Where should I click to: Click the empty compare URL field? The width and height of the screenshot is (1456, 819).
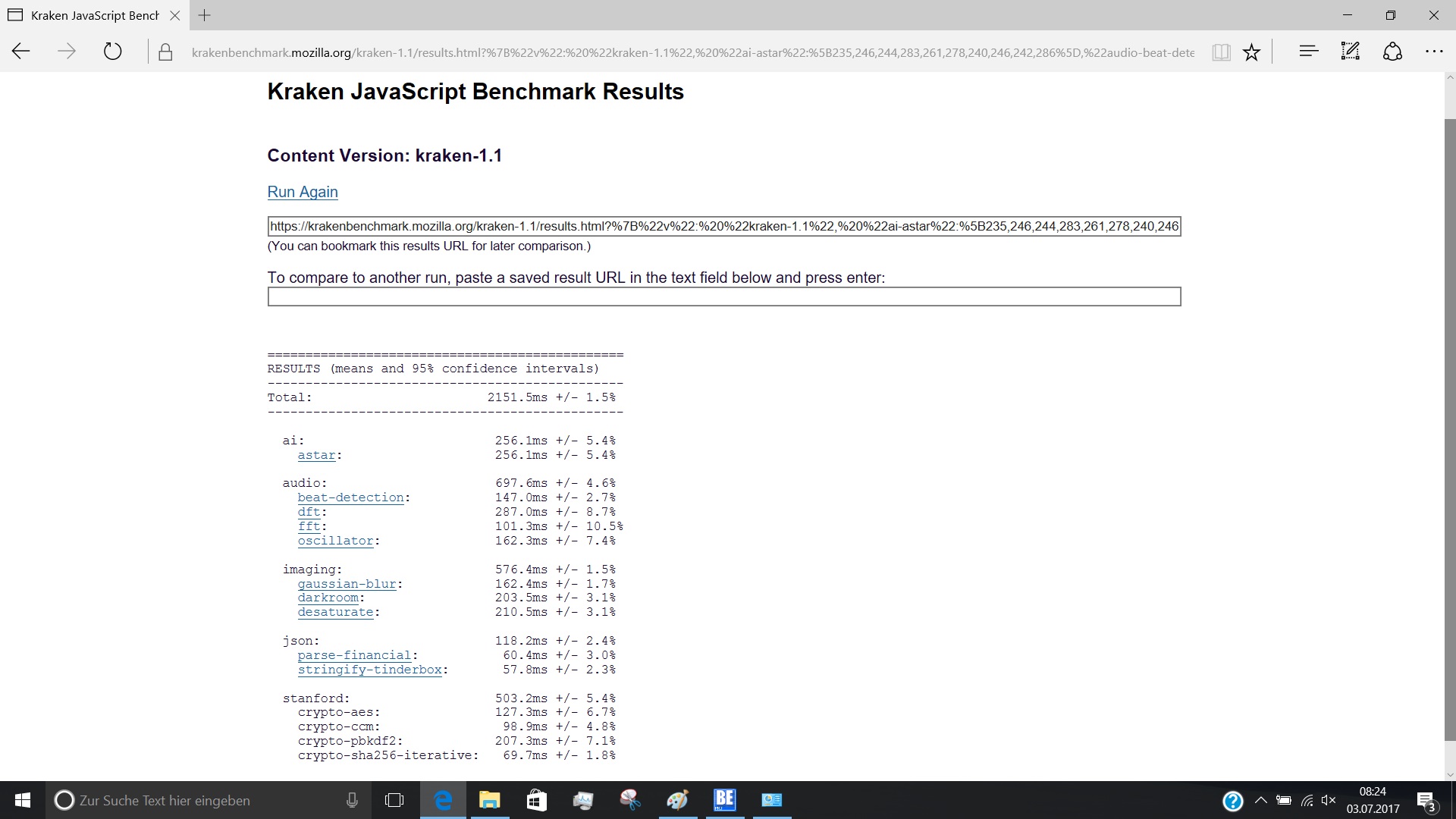(723, 297)
